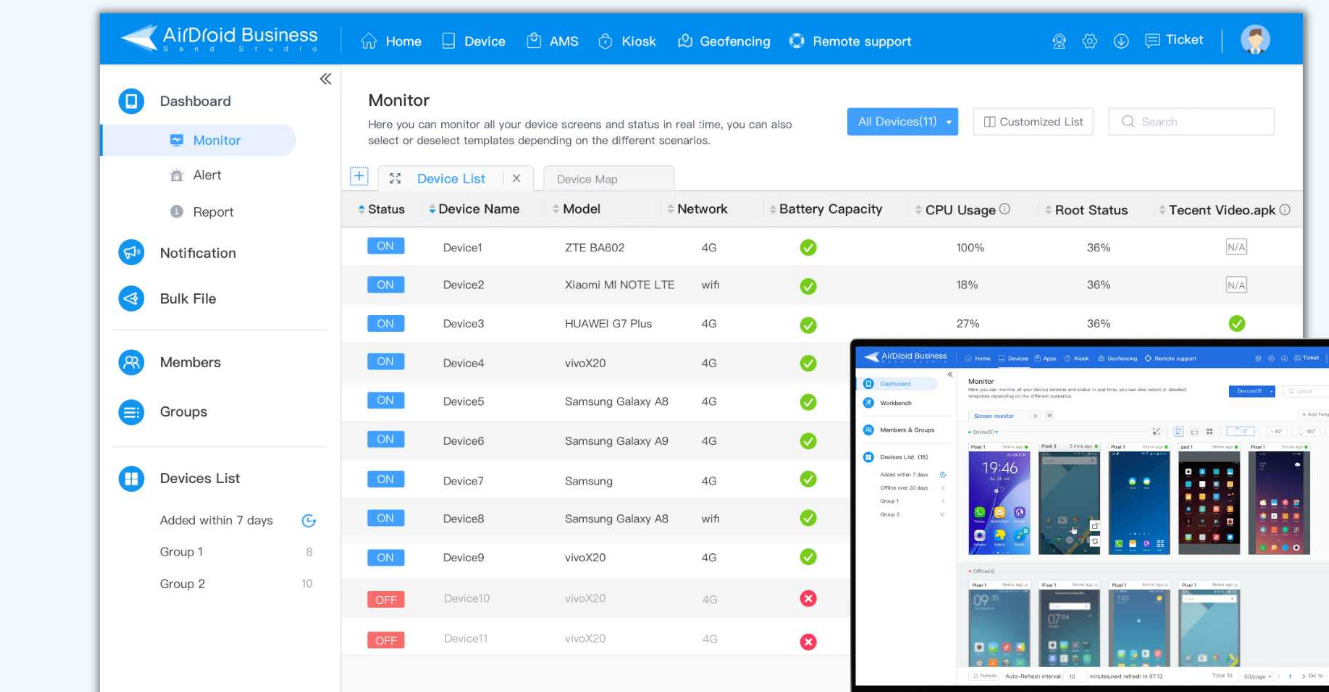Toggle Device5 status switch off

pyautogui.click(x=386, y=400)
